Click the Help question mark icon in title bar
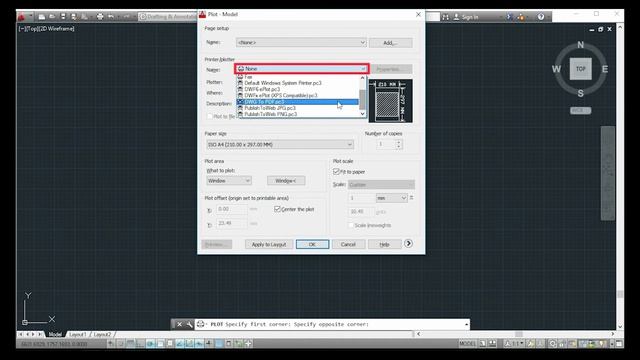640x360 pixels. (541, 17)
